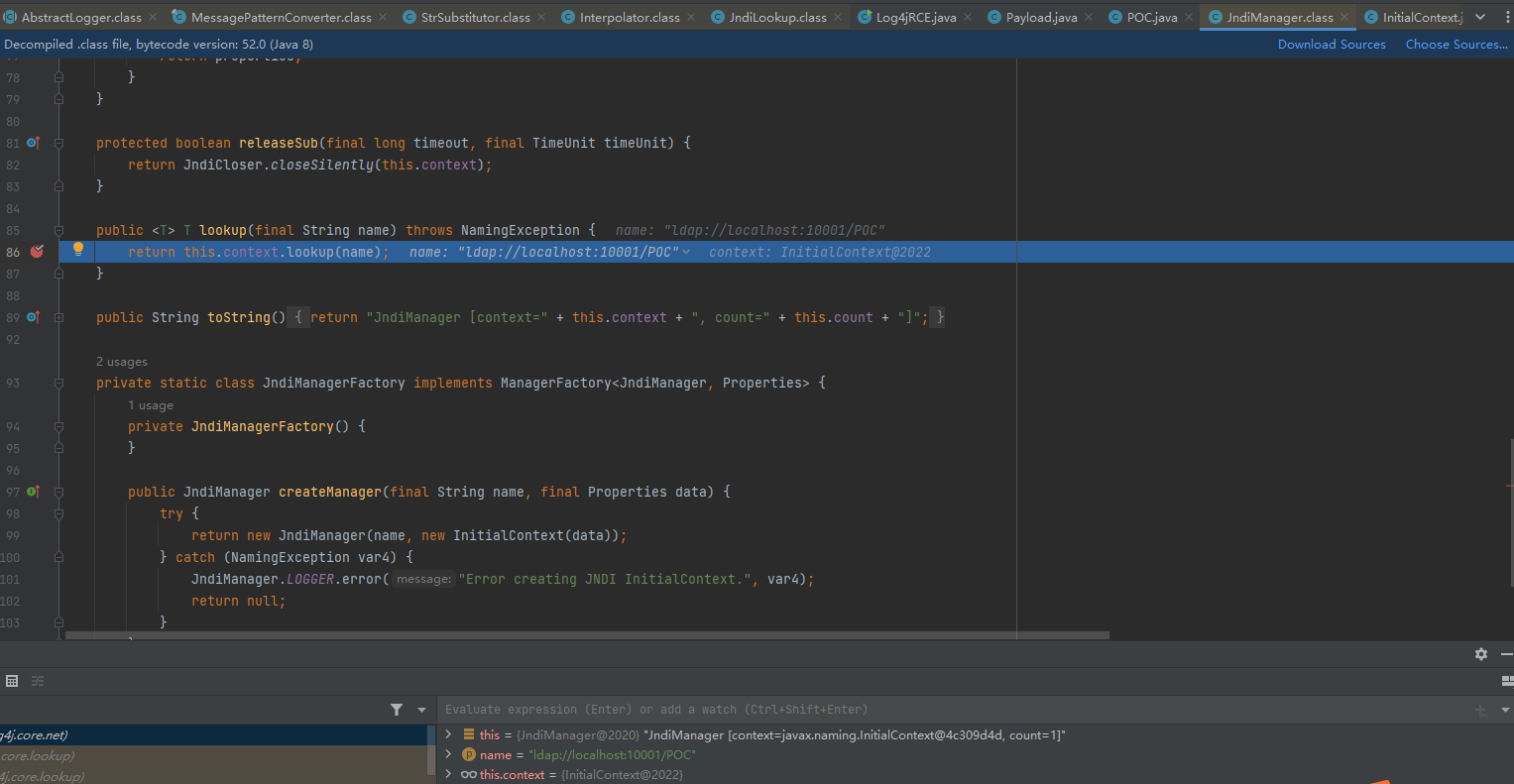Click the lightbulb intention icon on line 86
1514x784 pixels.
point(78,250)
